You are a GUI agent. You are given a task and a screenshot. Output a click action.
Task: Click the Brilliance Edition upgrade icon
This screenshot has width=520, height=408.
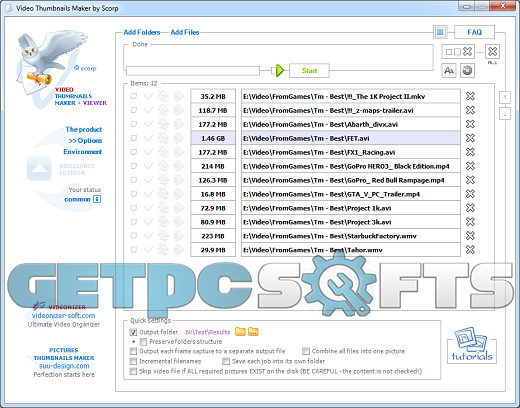click(39, 168)
